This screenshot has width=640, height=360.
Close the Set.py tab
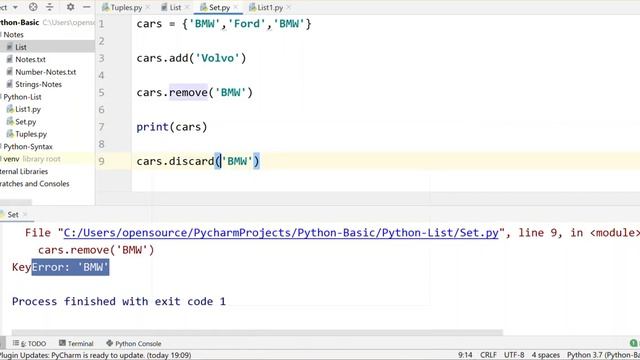[236, 7]
